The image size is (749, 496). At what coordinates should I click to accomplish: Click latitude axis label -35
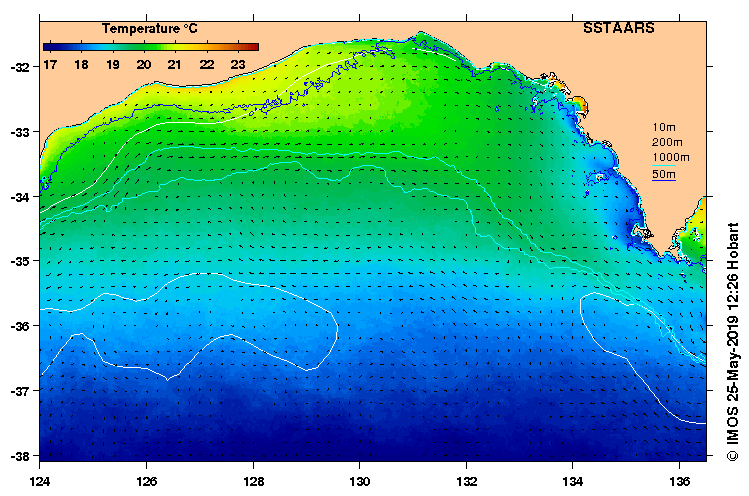coord(20,261)
